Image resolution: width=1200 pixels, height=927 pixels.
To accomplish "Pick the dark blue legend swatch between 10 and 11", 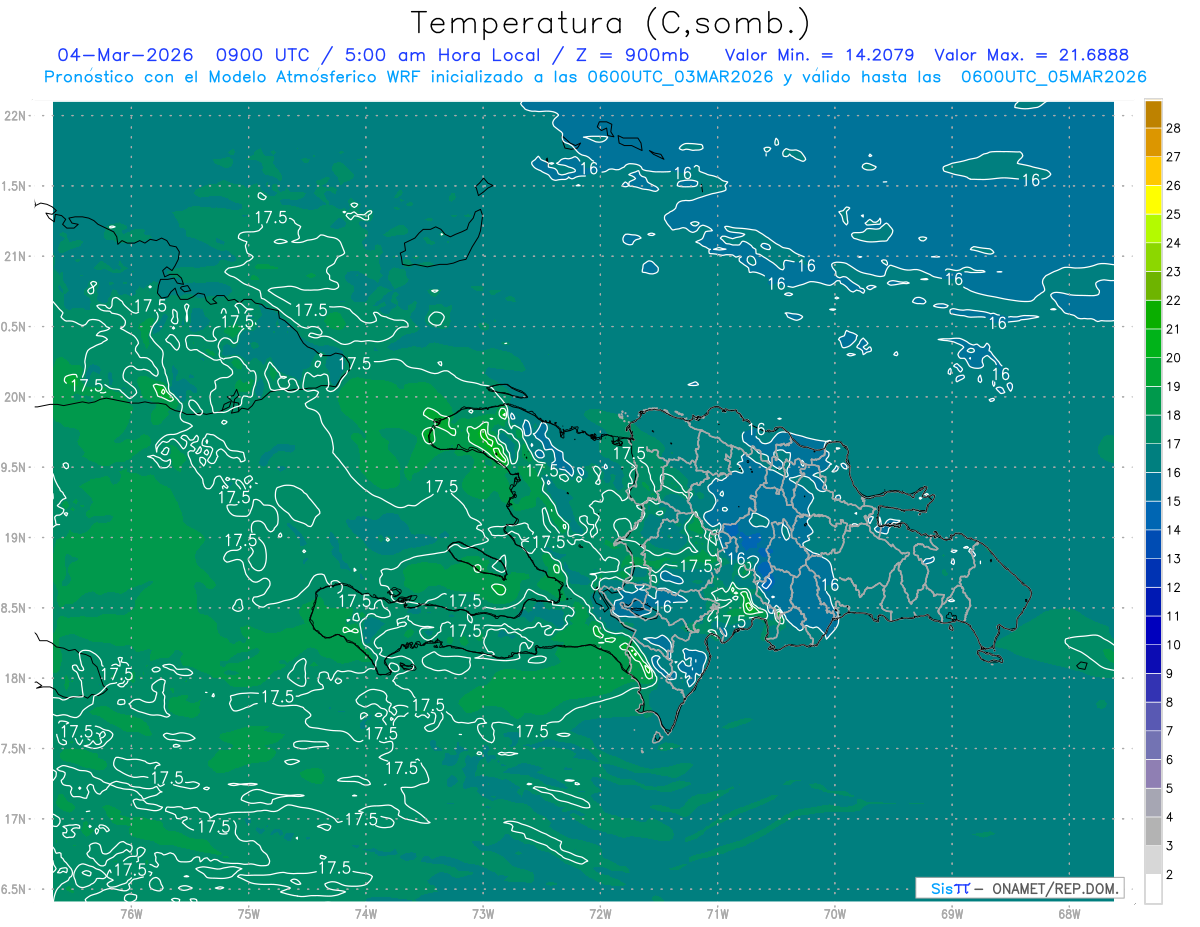I will pos(1153,631).
